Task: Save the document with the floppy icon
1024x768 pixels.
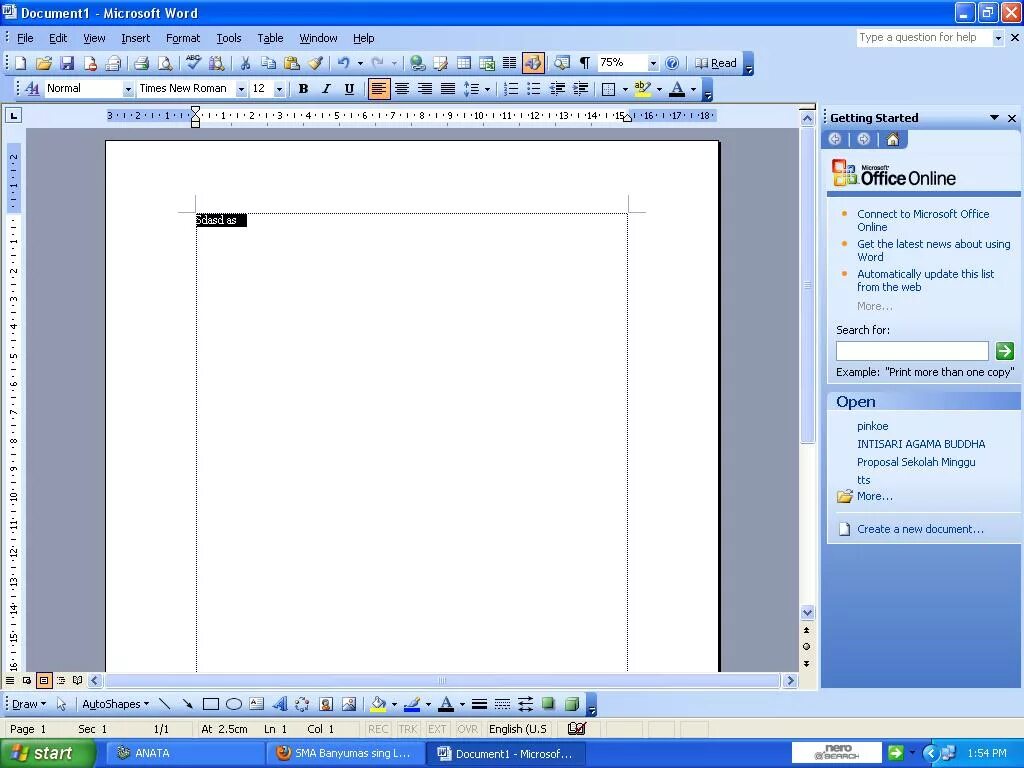Action: (67, 63)
